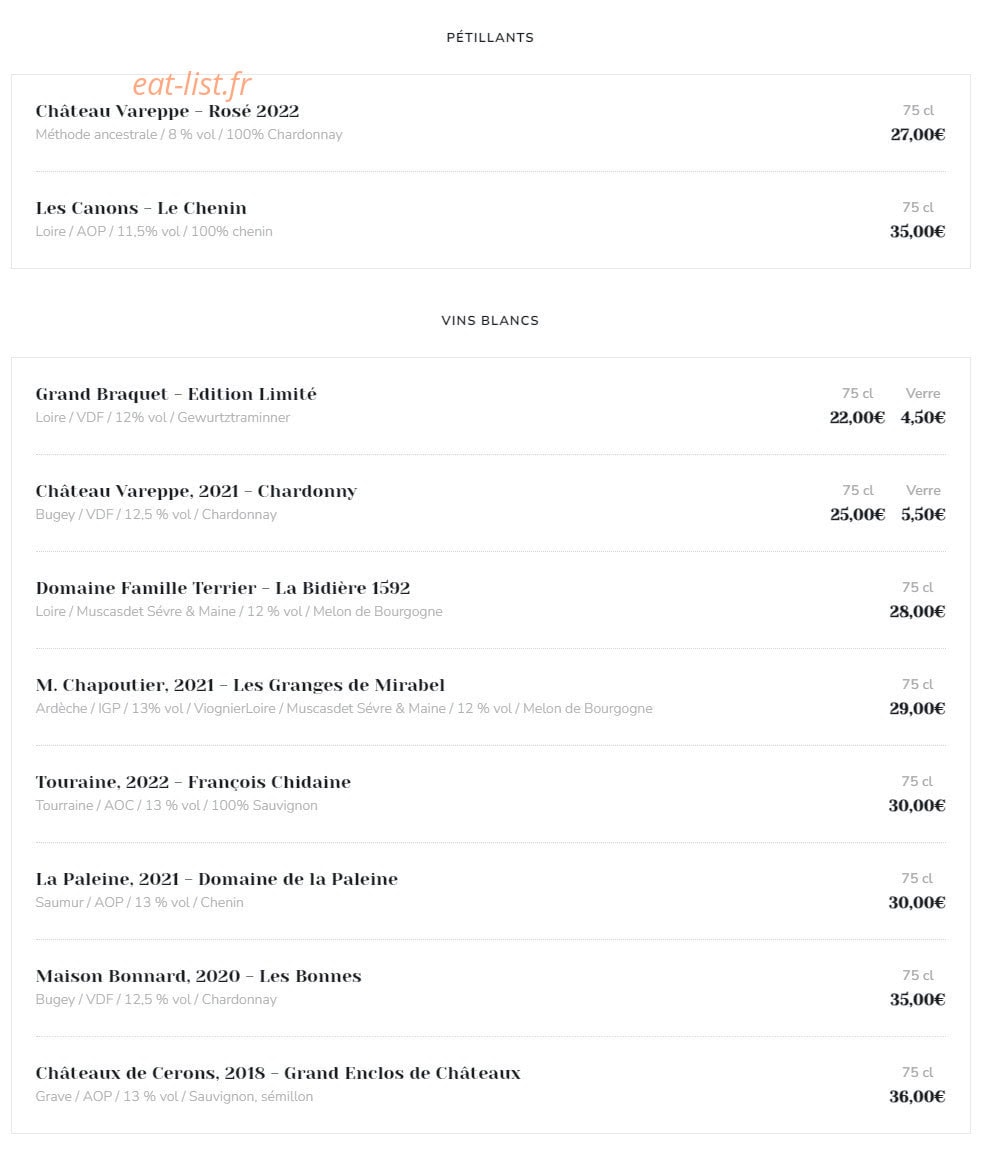
Task: Click the 27,00€ price of Château Vareppe Rosé
Action: click(x=918, y=134)
